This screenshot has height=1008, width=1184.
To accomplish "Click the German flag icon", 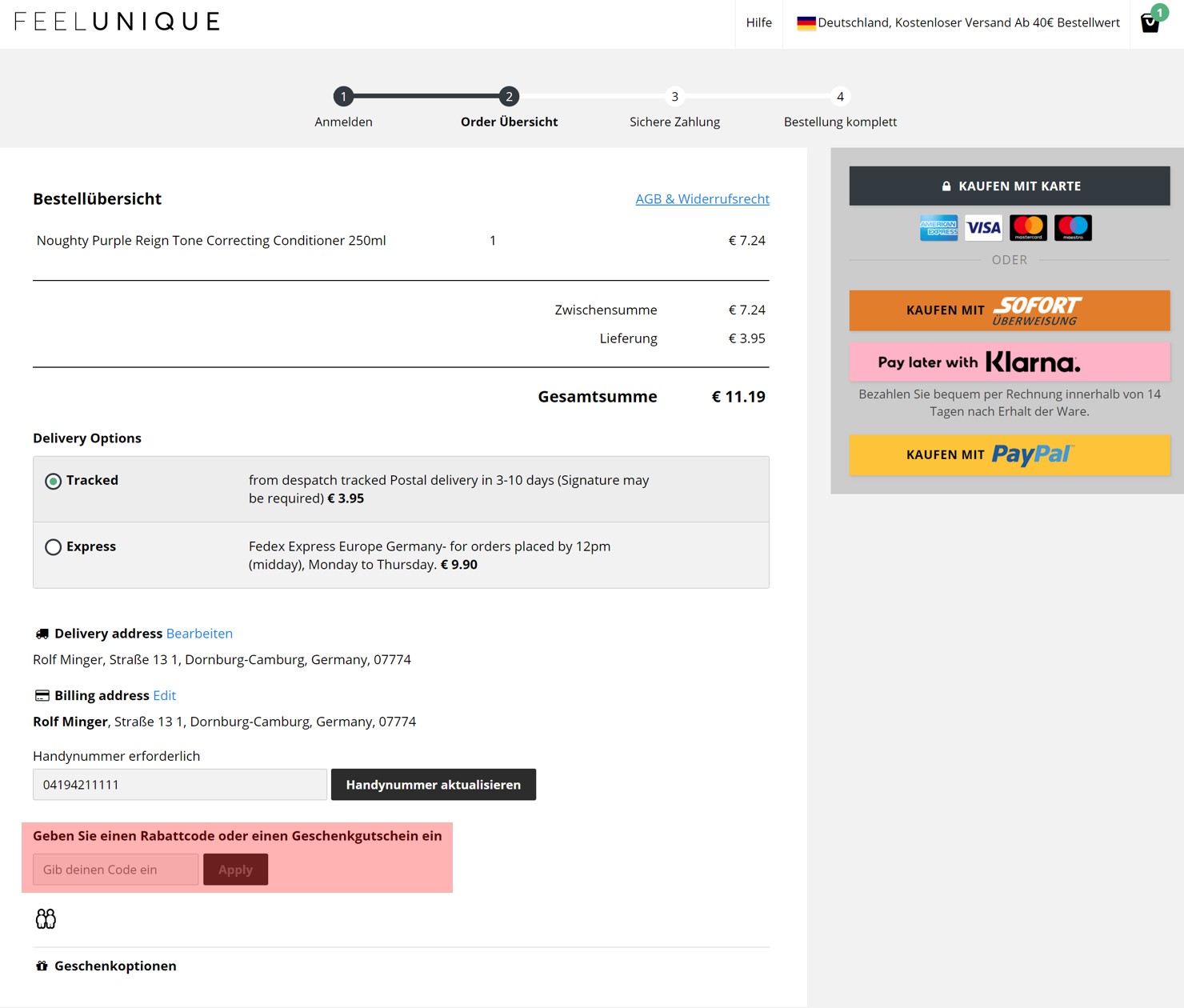I will [806, 22].
